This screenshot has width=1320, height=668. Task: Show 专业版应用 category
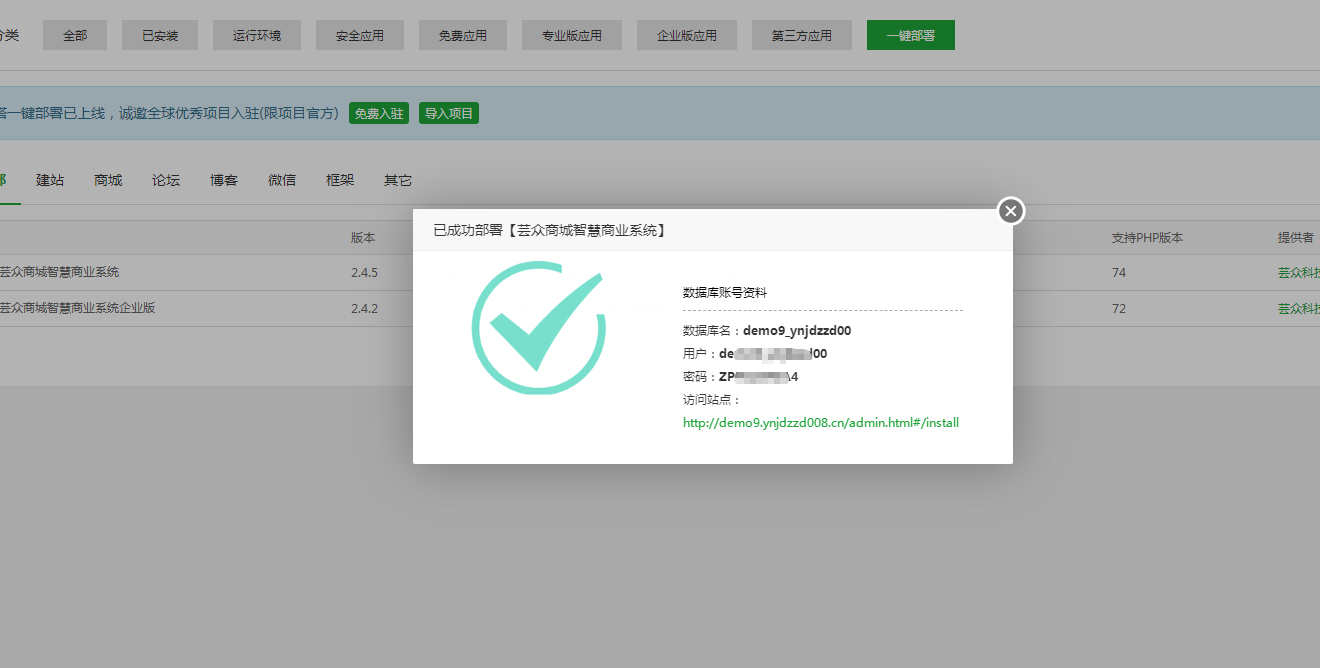click(x=572, y=35)
